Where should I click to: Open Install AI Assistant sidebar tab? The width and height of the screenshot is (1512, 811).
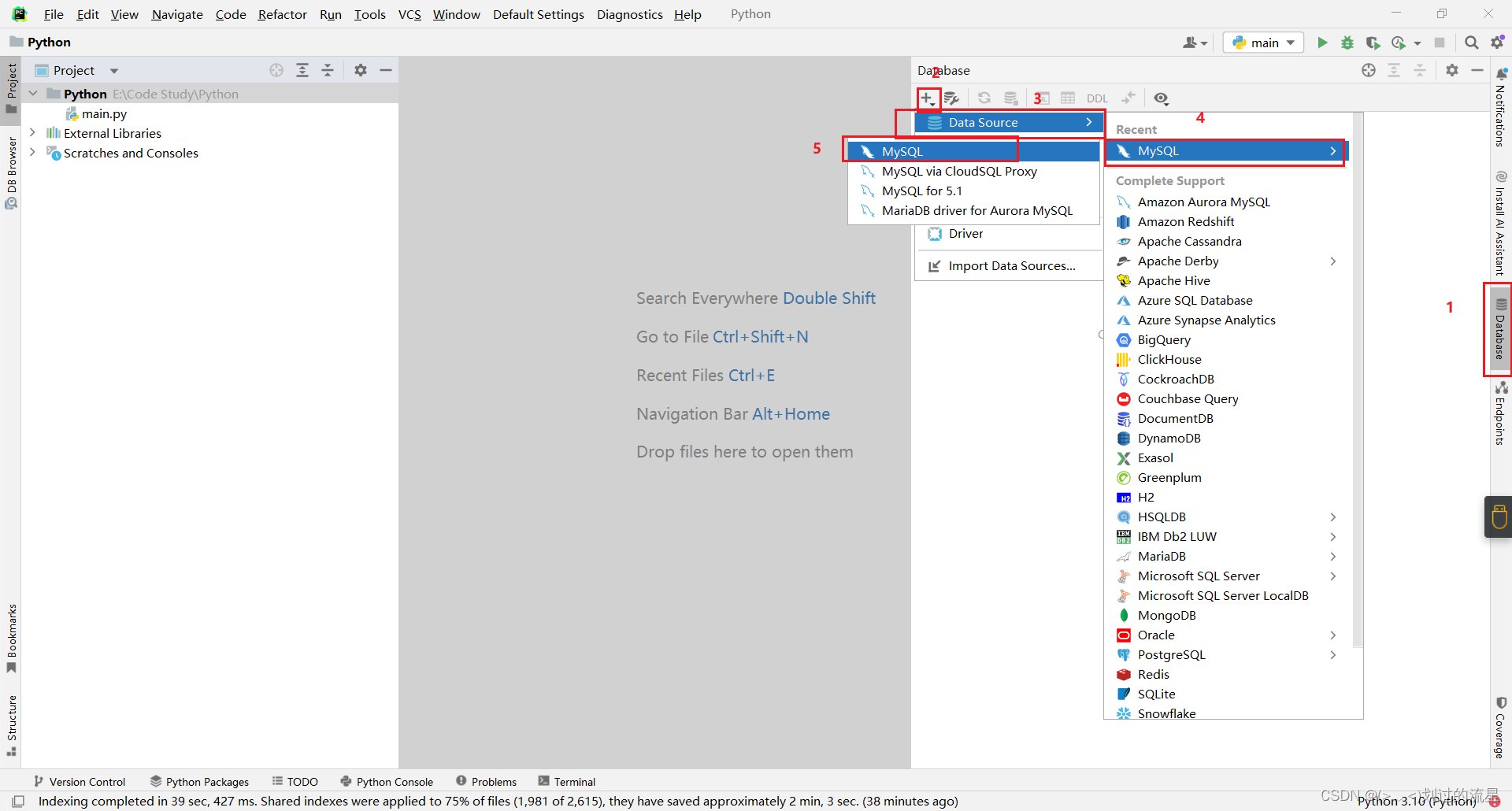pyautogui.click(x=1500, y=223)
